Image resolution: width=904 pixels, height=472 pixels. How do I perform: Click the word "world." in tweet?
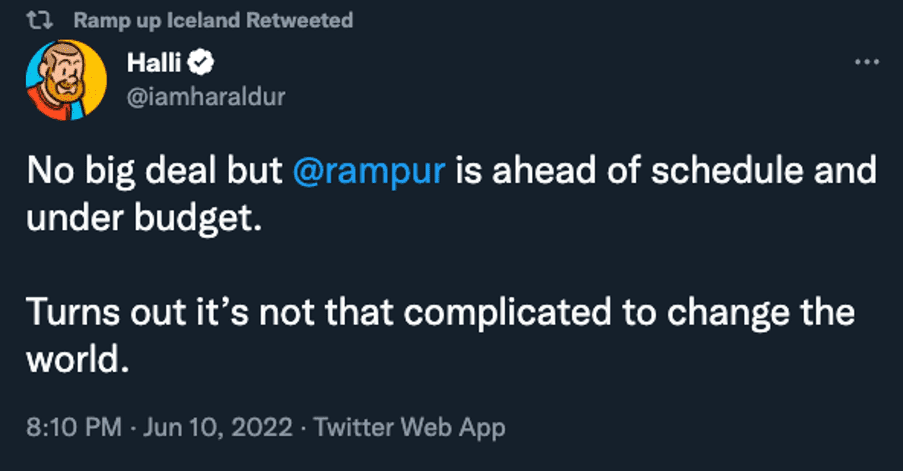(x=78, y=360)
